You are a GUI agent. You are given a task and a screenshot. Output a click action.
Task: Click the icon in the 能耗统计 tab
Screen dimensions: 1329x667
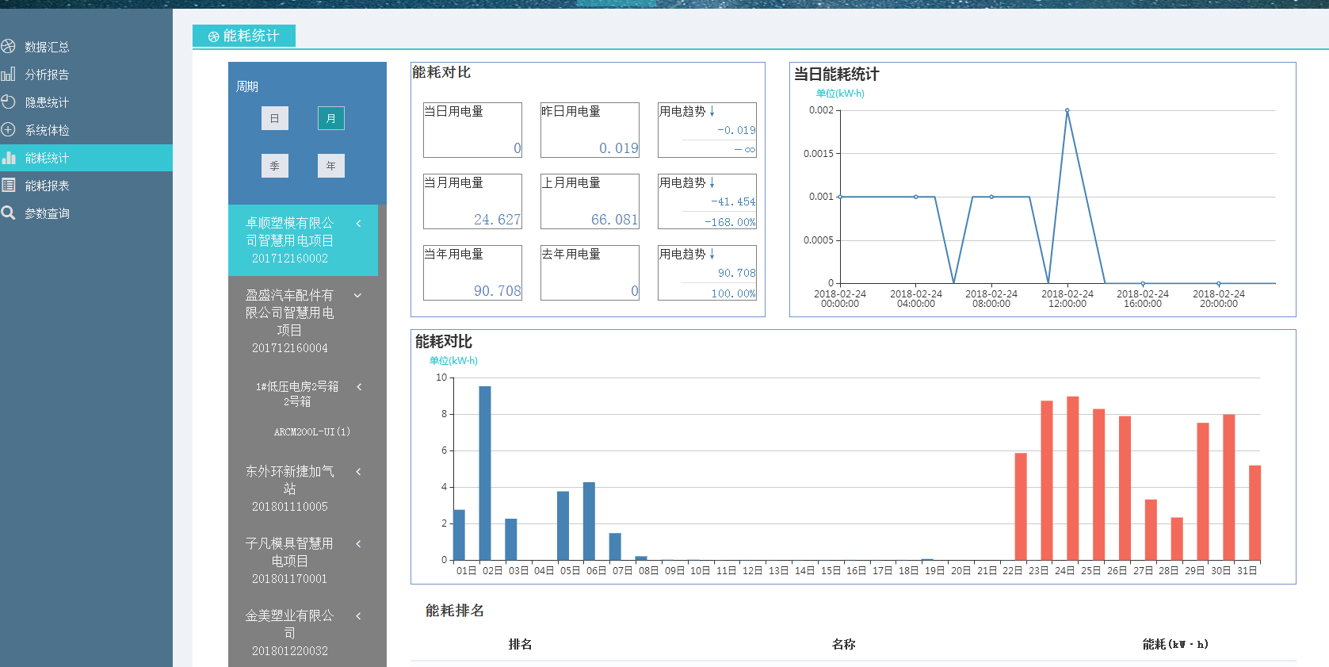tap(213, 37)
